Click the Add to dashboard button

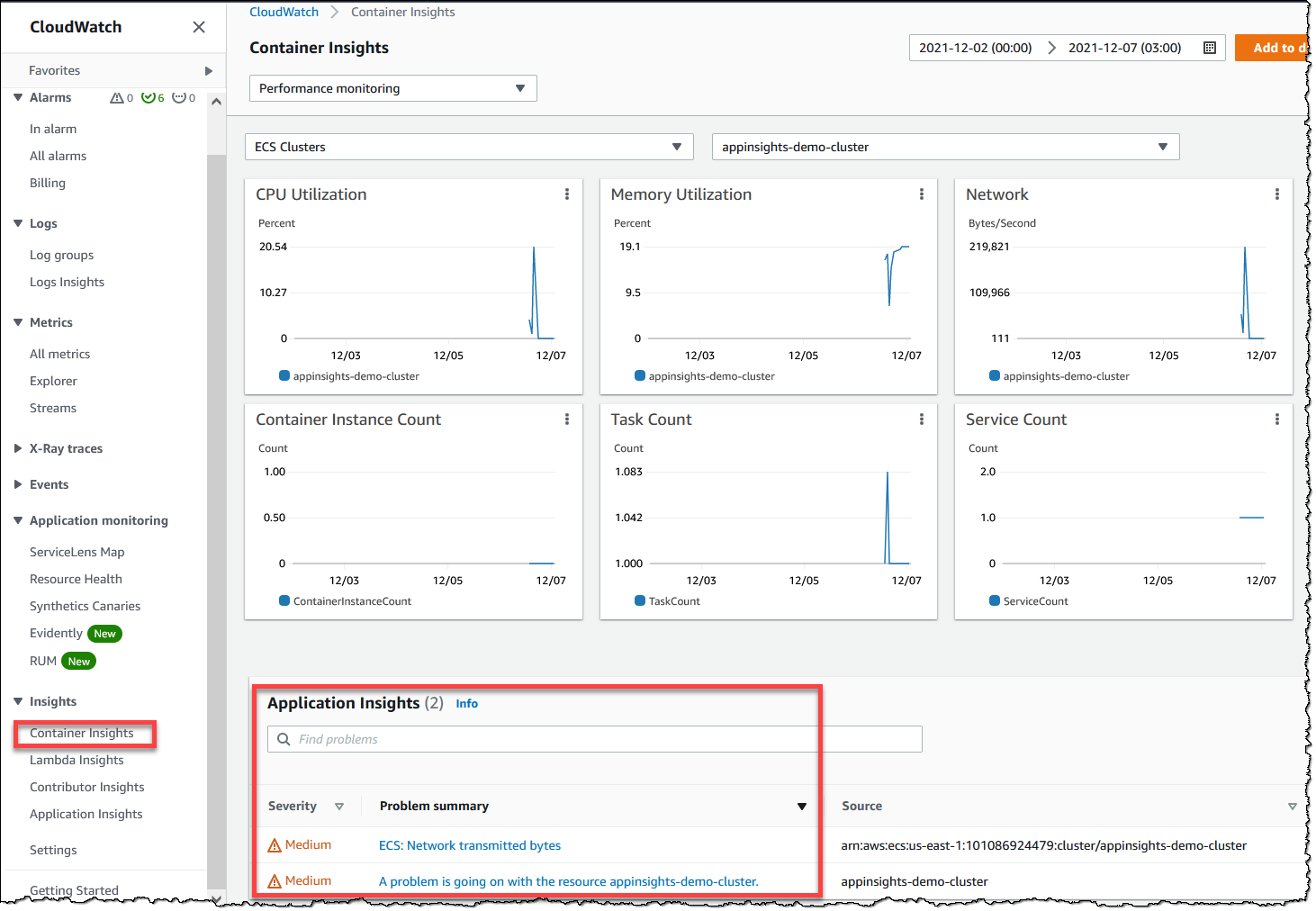tap(1279, 48)
